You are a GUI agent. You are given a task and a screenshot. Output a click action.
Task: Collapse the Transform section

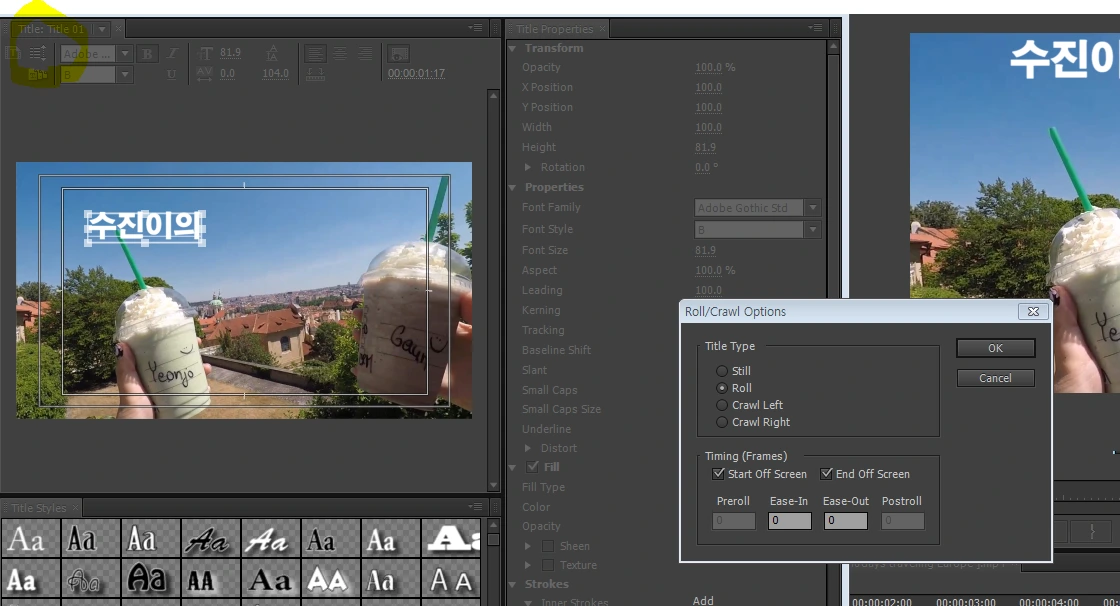(512, 49)
